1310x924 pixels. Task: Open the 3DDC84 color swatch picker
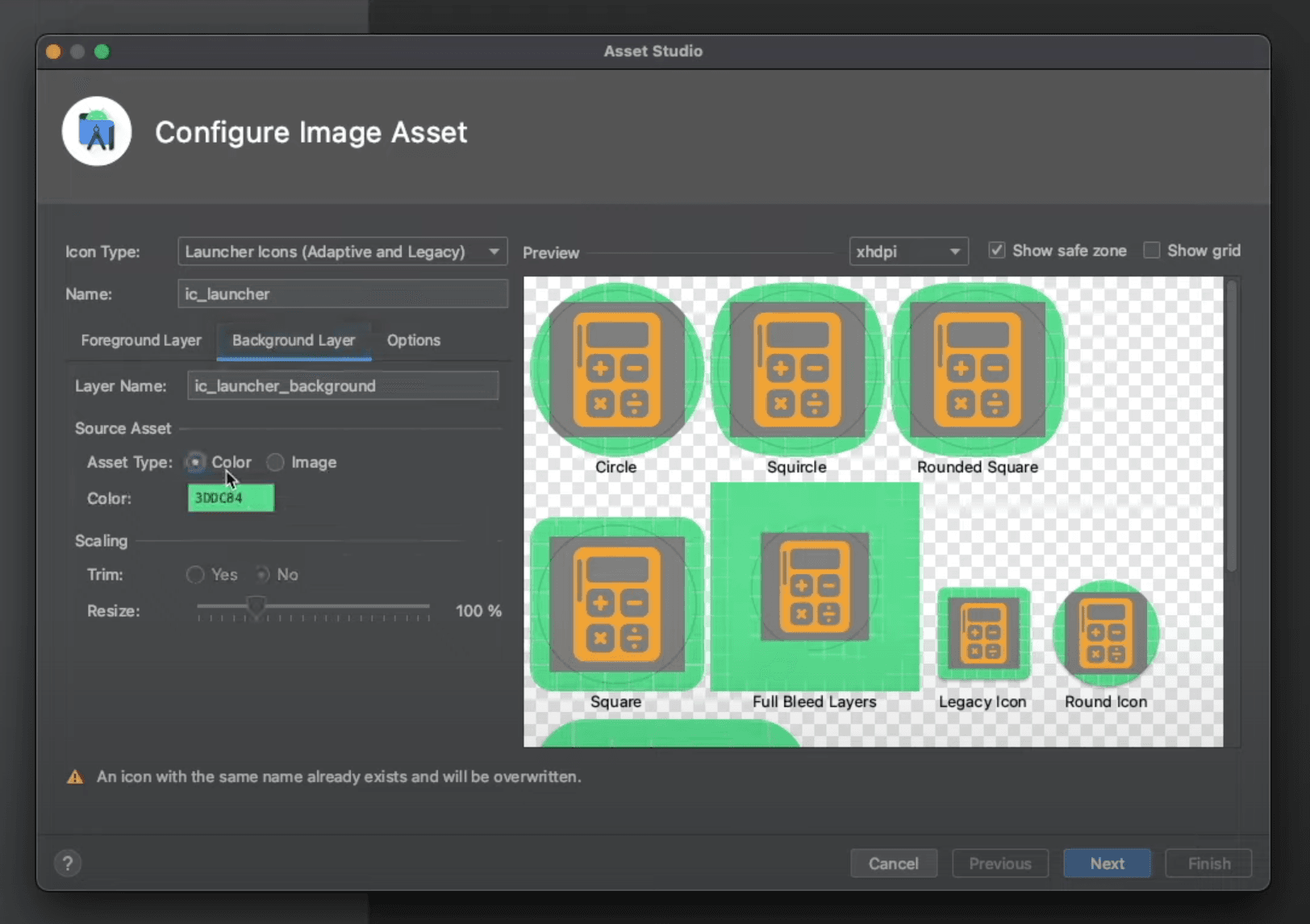pos(231,498)
